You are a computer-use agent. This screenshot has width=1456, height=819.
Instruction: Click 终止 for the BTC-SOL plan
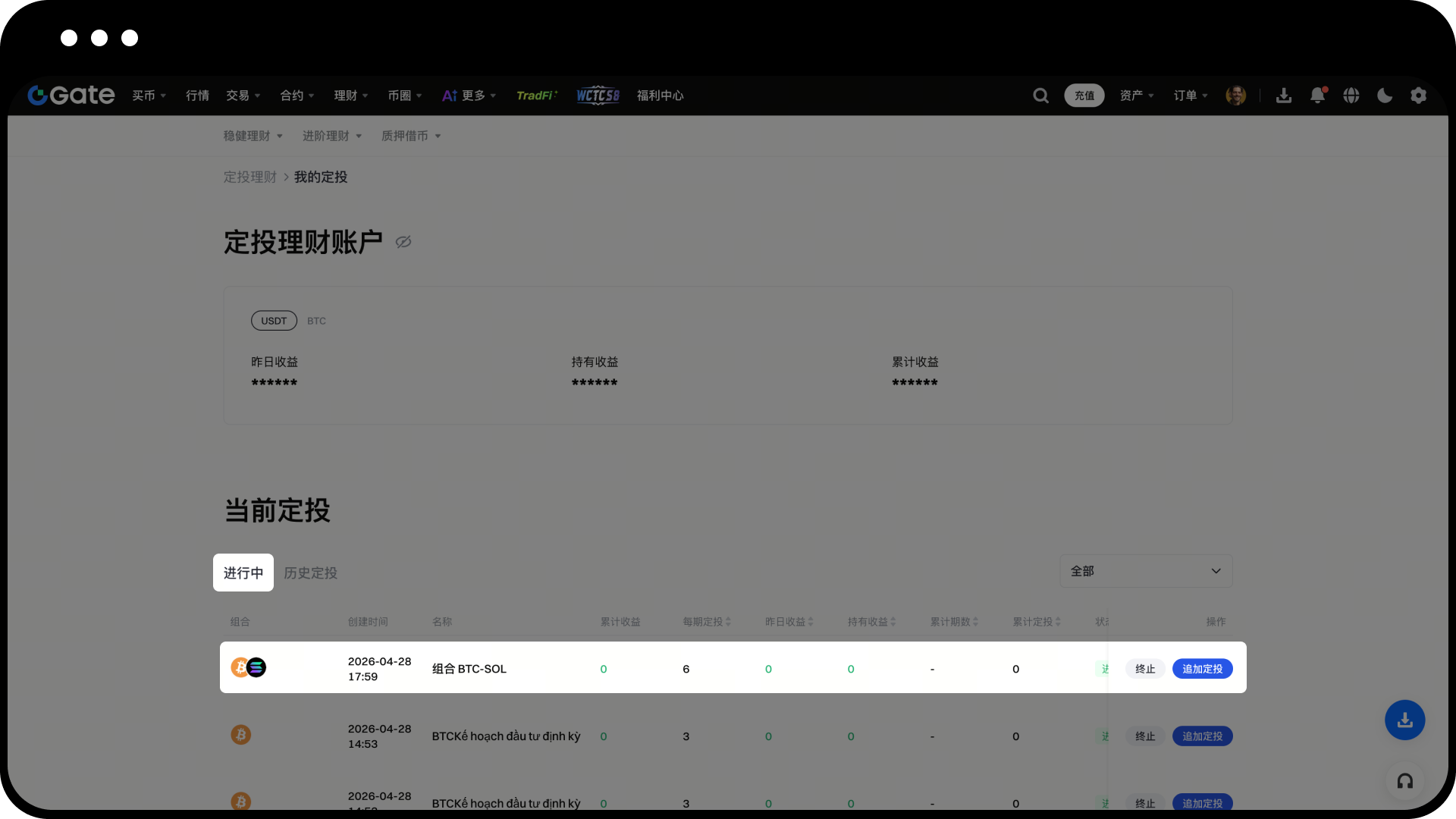click(1145, 669)
